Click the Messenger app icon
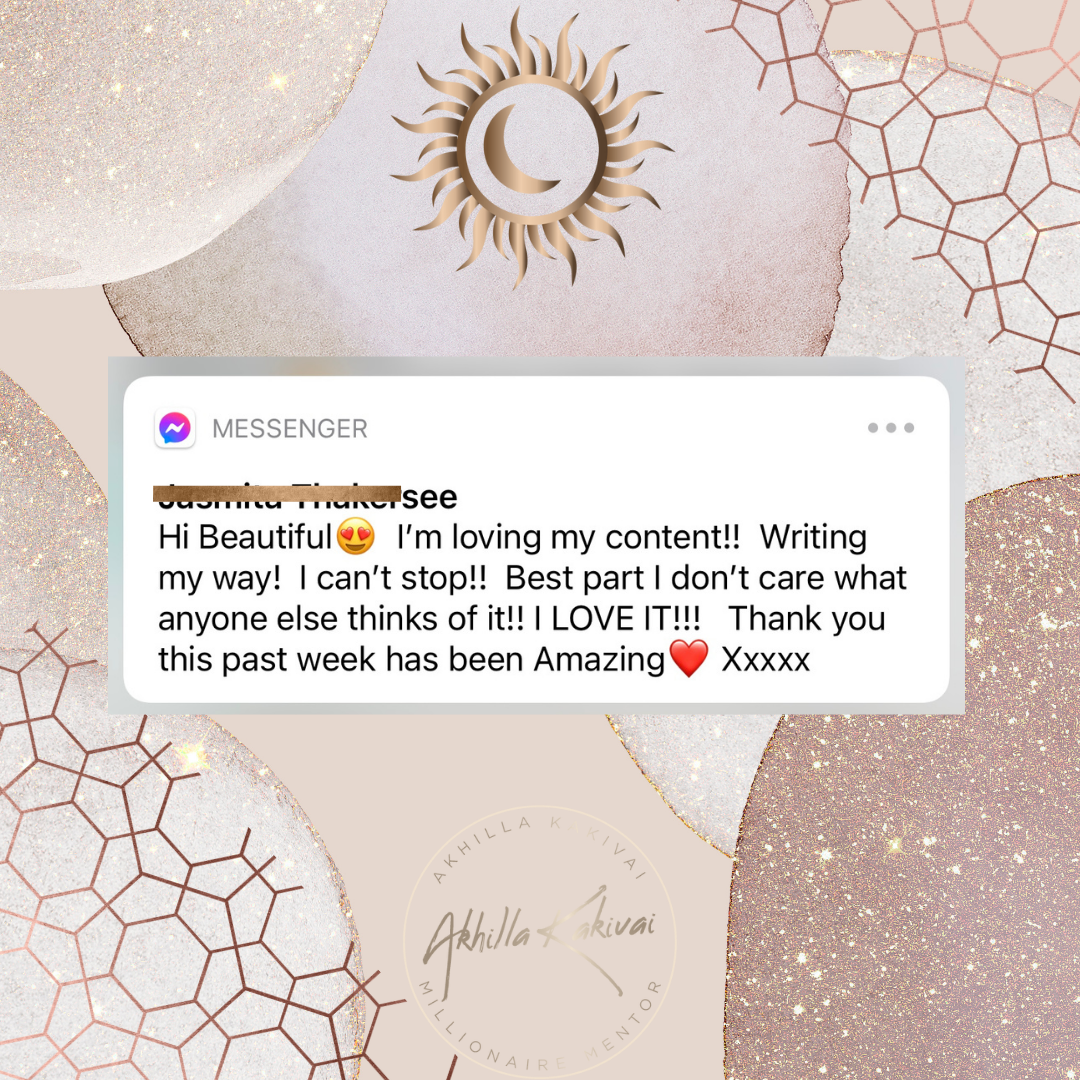The width and height of the screenshot is (1080, 1080). (175, 428)
